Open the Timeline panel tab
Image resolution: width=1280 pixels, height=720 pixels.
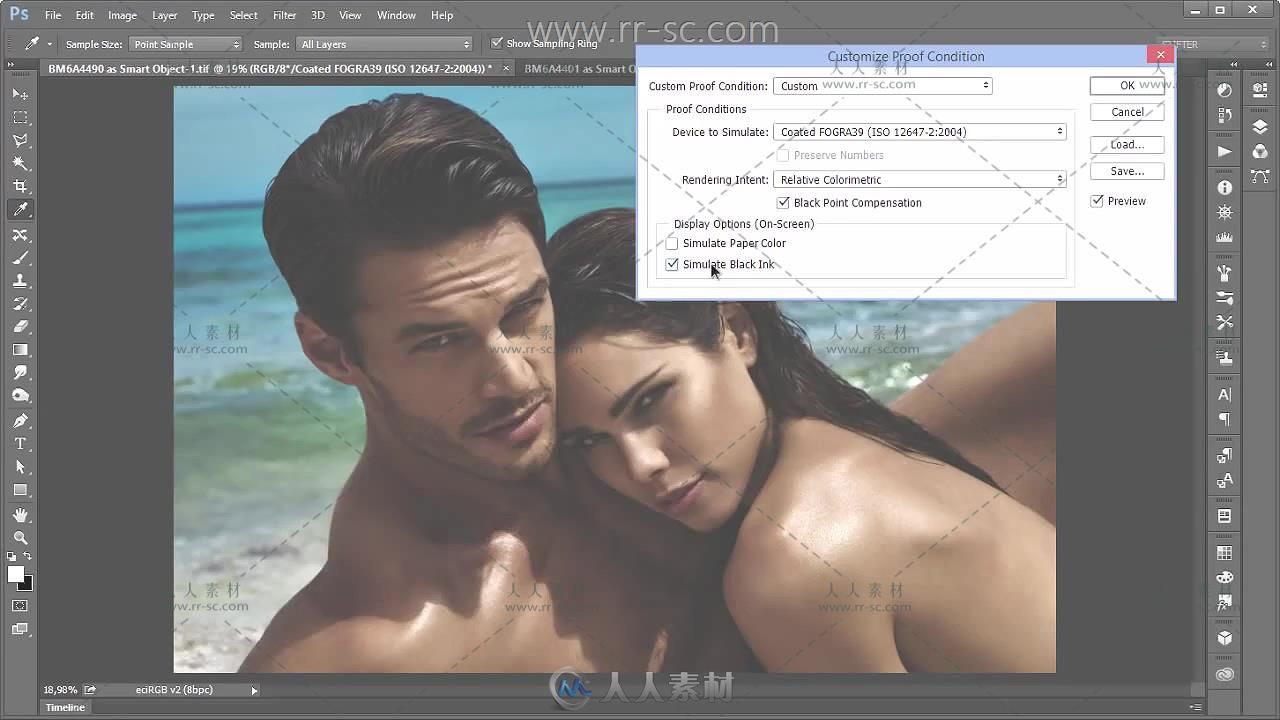click(65, 707)
